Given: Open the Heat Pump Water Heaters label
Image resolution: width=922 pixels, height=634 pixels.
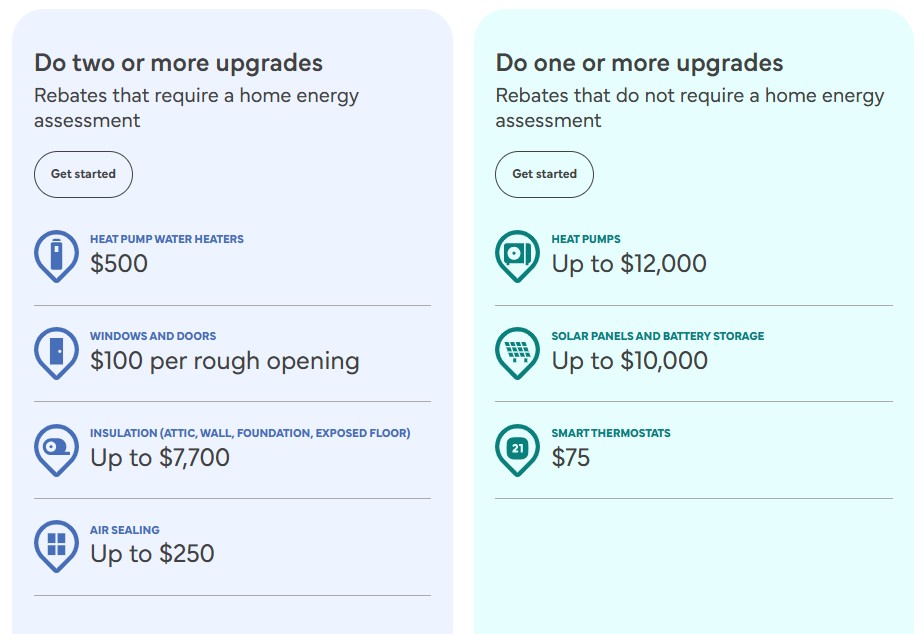Looking at the screenshot, I should tap(167, 240).
